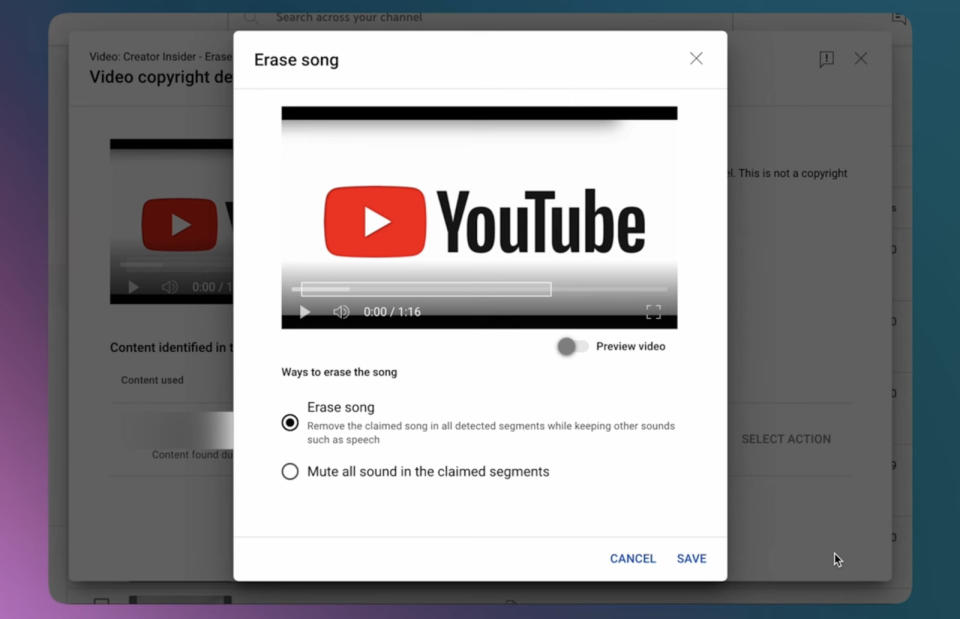The width and height of the screenshot is (960, 619).
Task: Open fullscreen in Erase song dialog player
Action: tap(653, 312)
